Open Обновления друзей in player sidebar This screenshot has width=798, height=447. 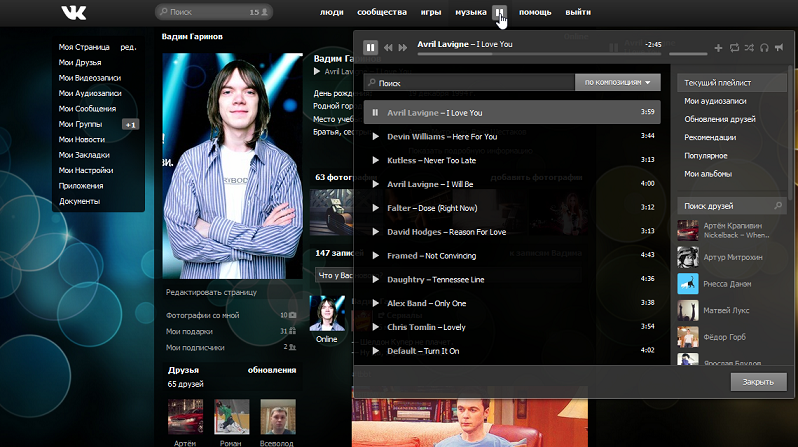pyautogui.click(x=720, y=119)
